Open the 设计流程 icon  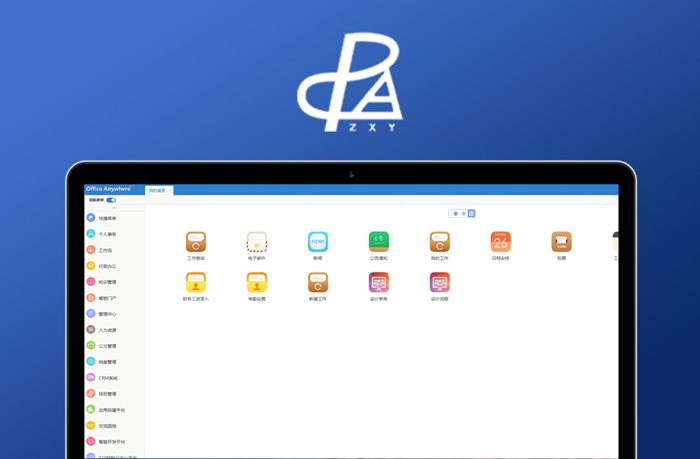[440, 283]
